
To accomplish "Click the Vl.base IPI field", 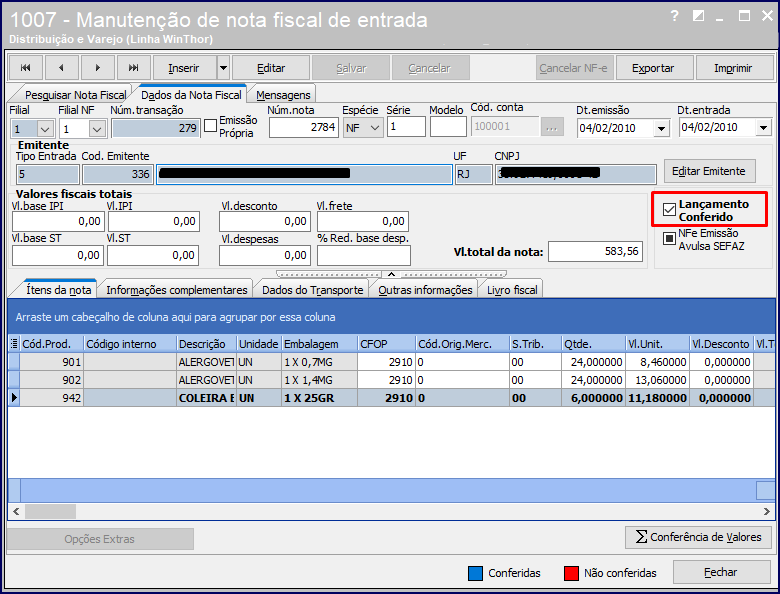I will coord(58,221).
